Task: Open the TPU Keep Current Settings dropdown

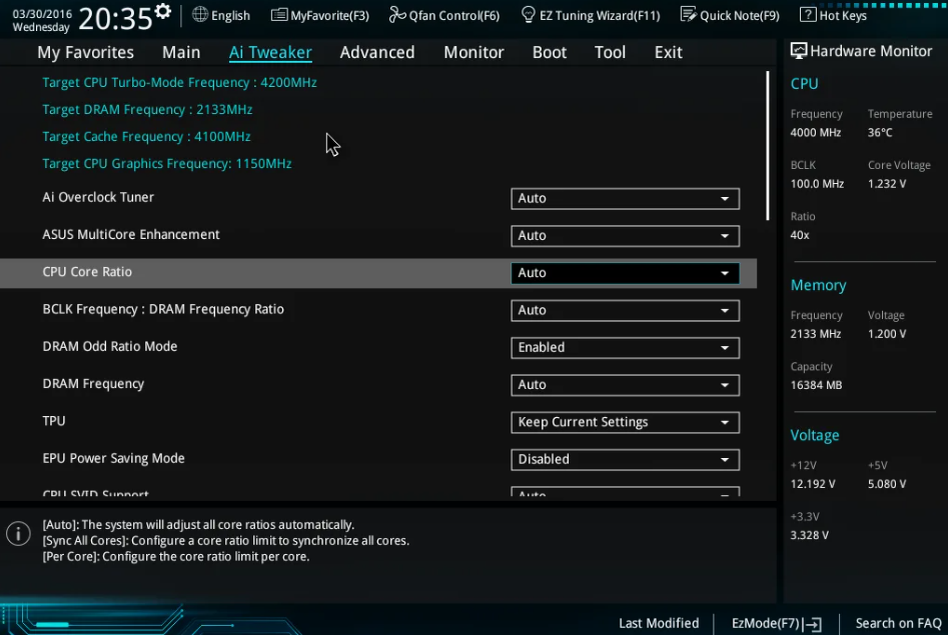Action: (624, 422)
